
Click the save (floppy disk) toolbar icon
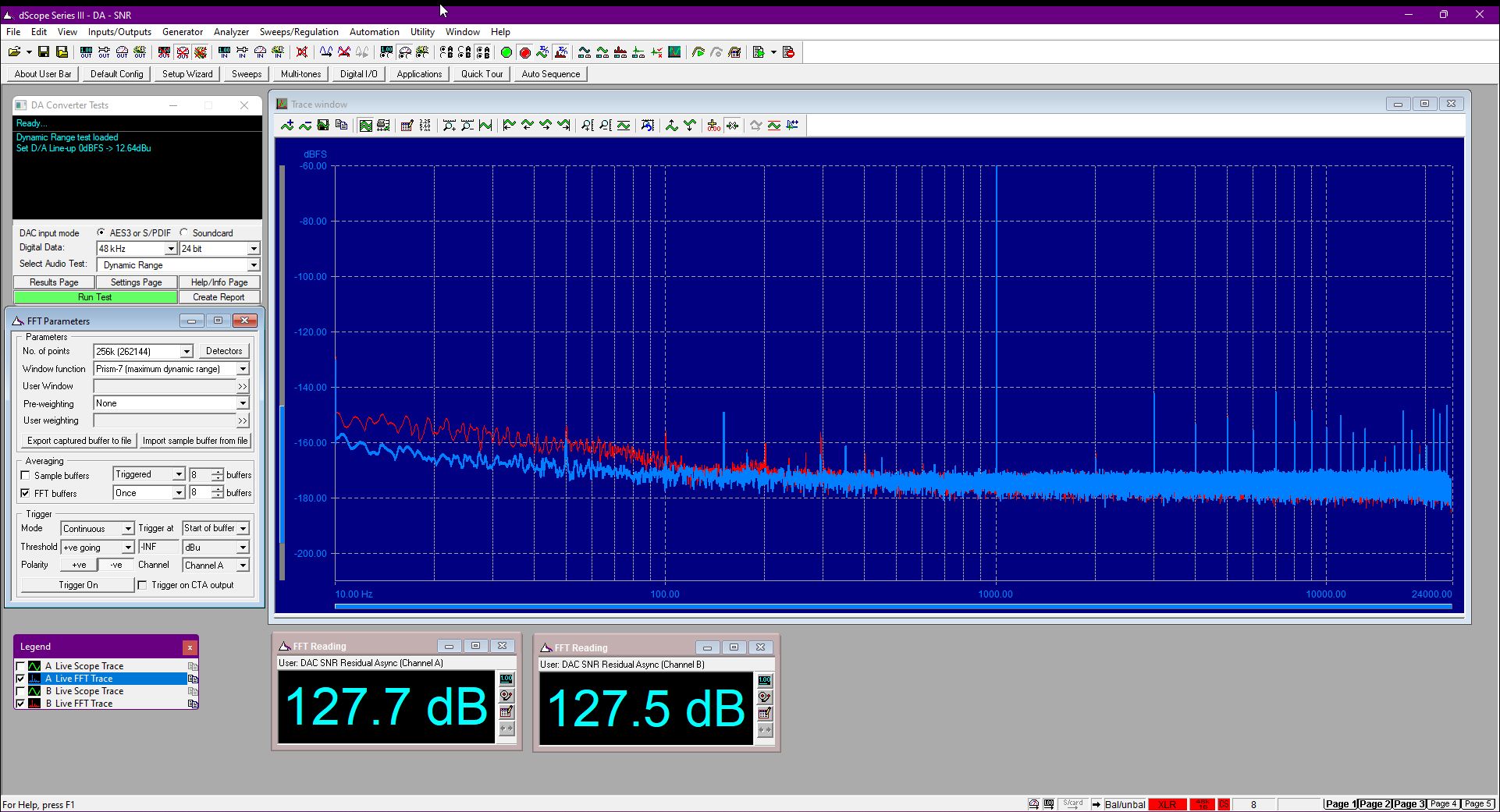pos(44,52)
